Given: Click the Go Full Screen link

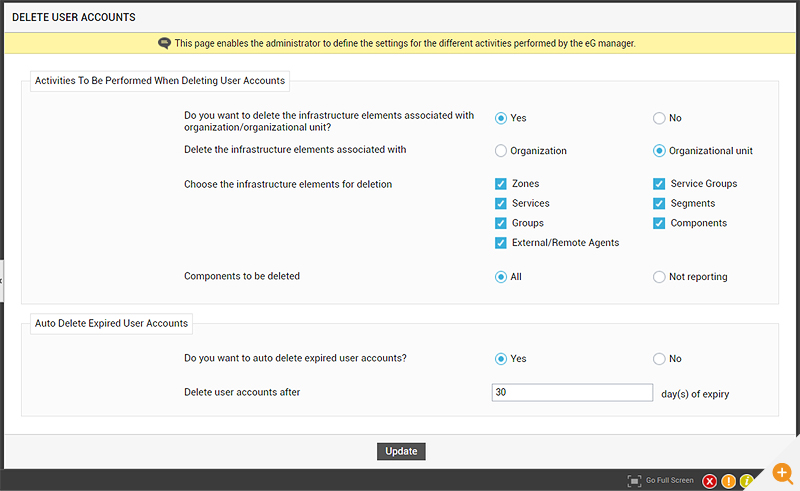Looking at the screenshot, I should coord(669,481).
